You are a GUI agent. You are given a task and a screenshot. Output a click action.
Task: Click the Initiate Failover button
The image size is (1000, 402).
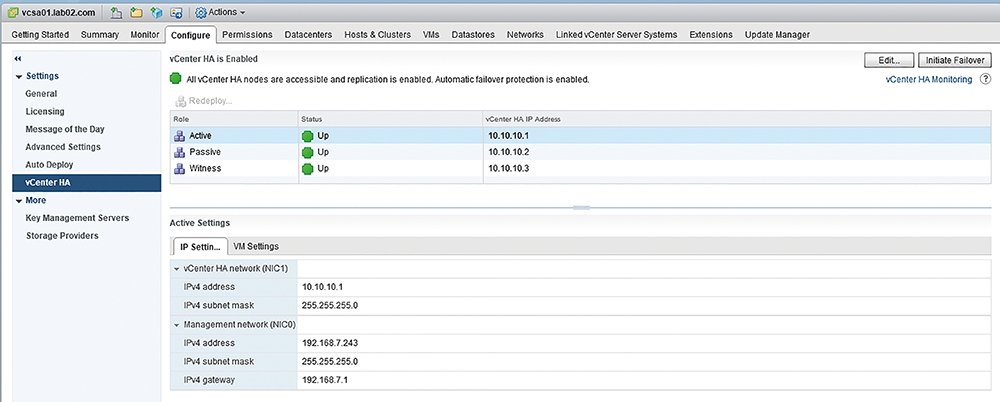click(x=955, y=60)
